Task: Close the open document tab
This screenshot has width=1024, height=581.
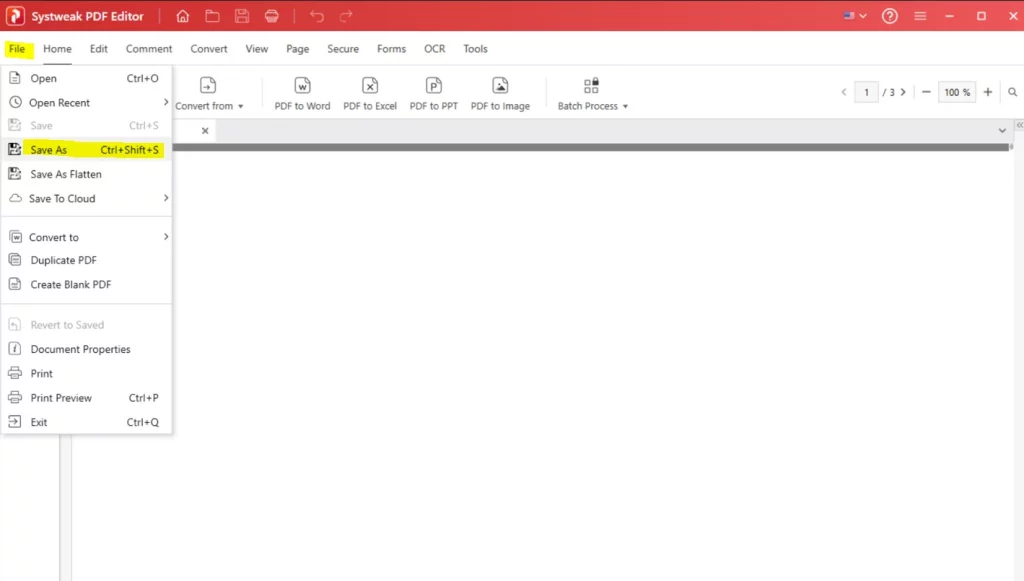Action: (x=205, y=131)
